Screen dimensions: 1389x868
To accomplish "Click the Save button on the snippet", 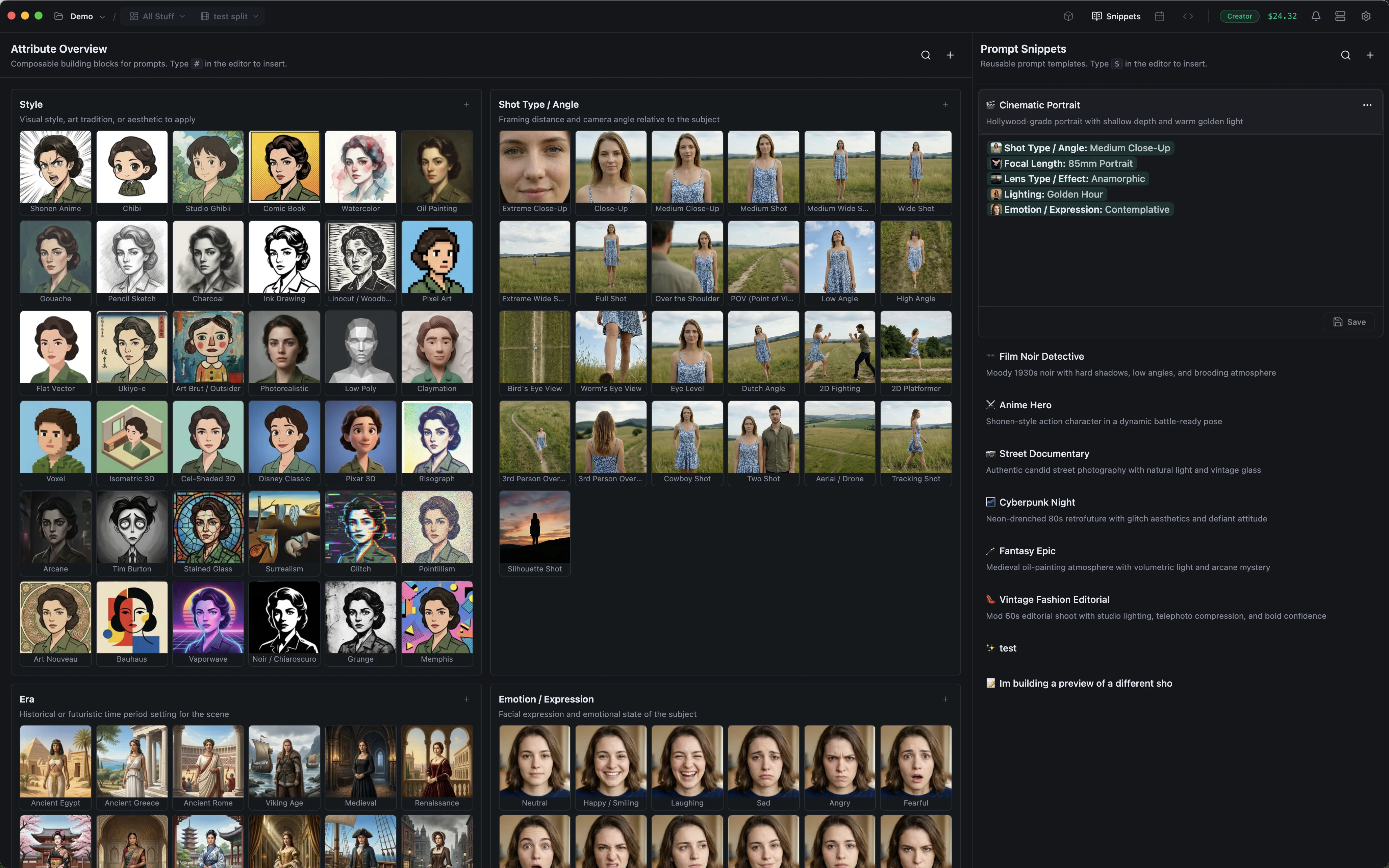I will pyautogui.click(x=1349, y=322).
